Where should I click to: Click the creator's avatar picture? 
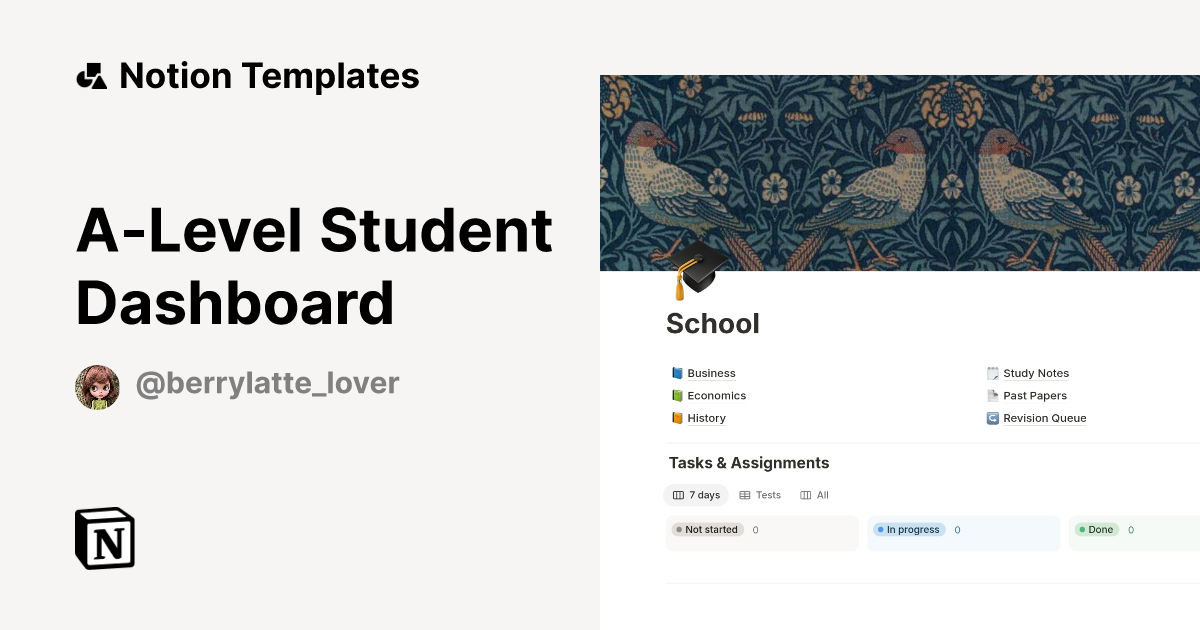pyautogui.click(x=97, y=387)
